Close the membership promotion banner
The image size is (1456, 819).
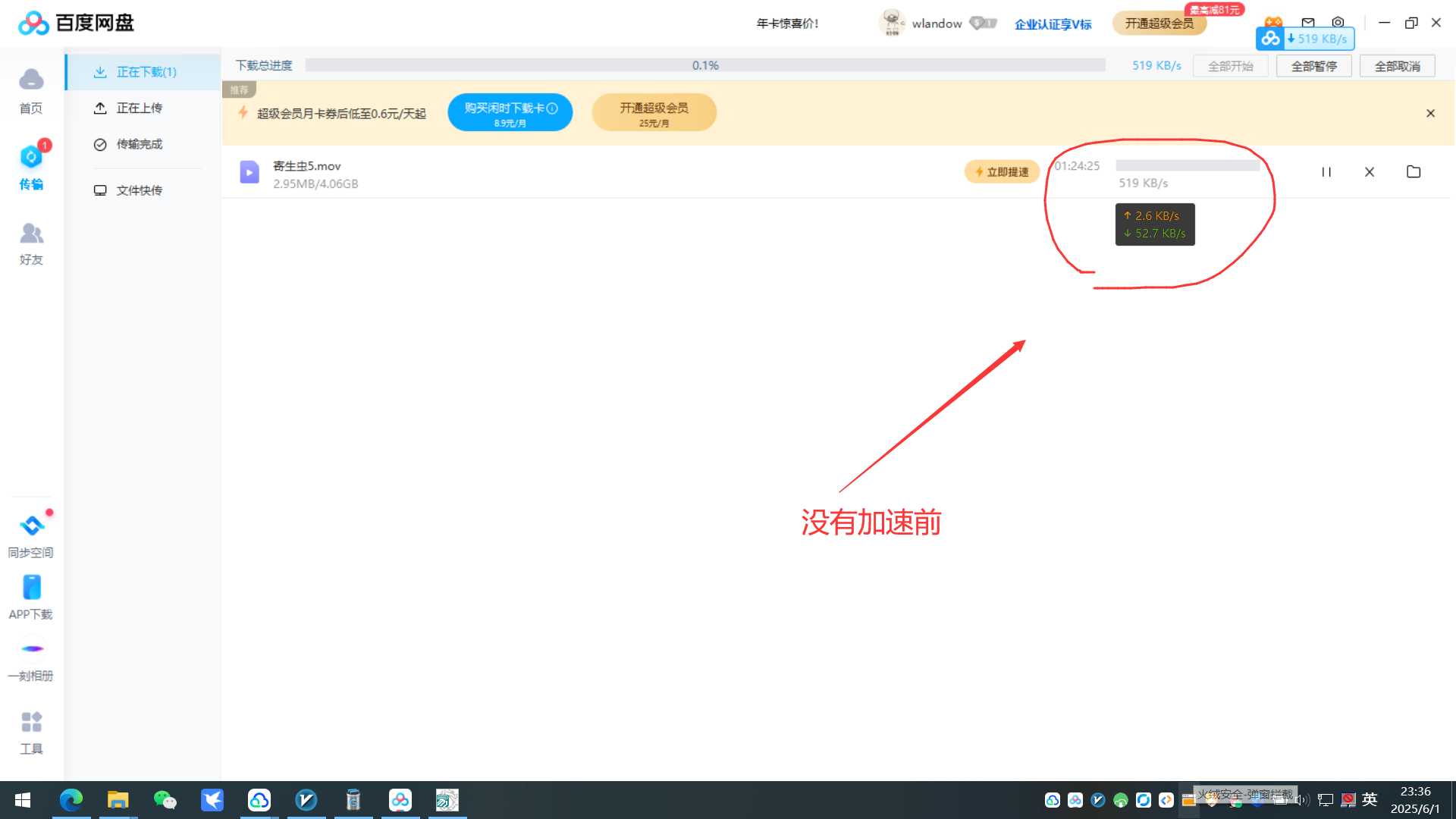[x=1430, y=113]
